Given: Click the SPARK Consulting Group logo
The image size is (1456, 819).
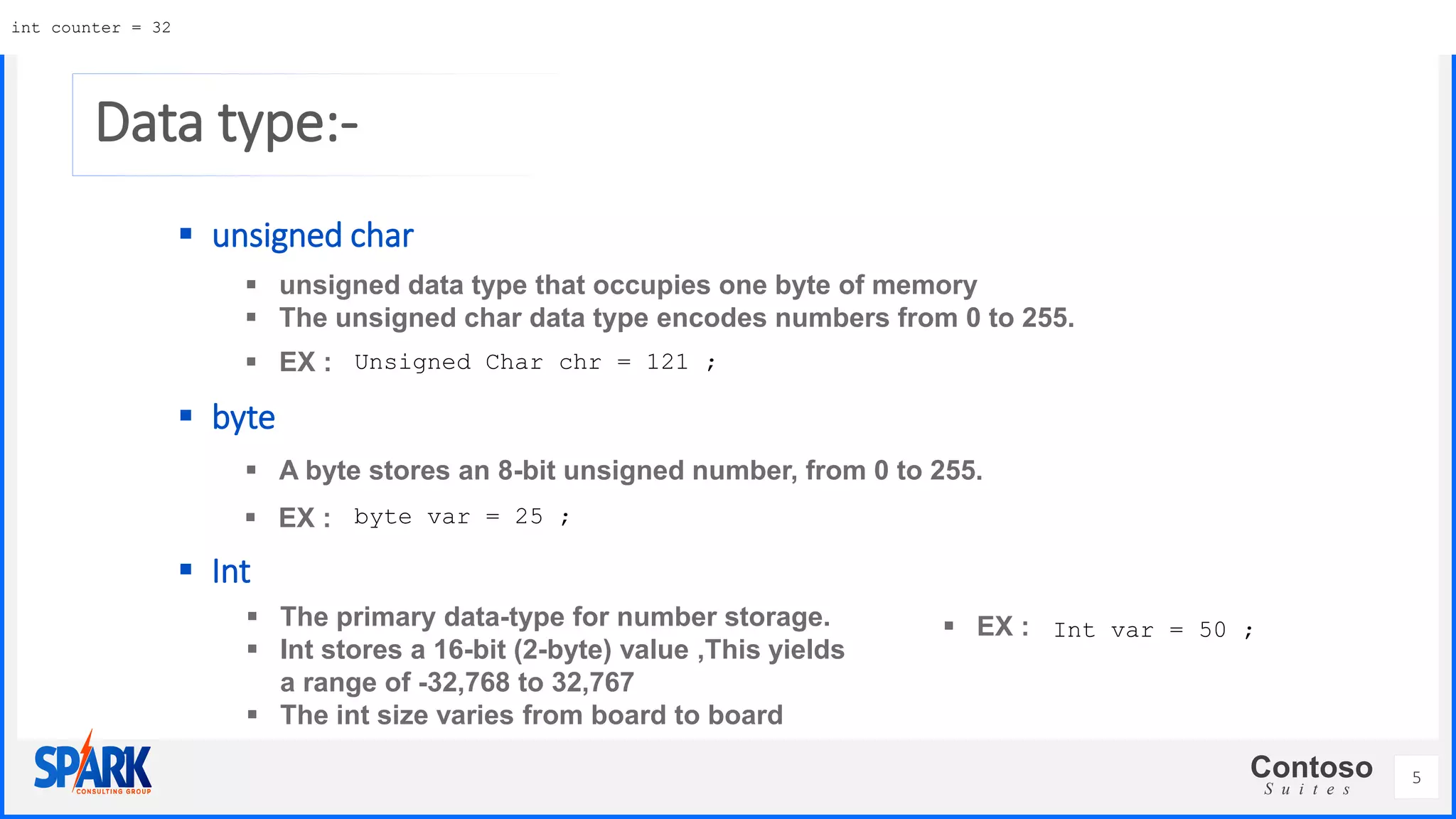Looking at the screenshot, I should 92,763.
